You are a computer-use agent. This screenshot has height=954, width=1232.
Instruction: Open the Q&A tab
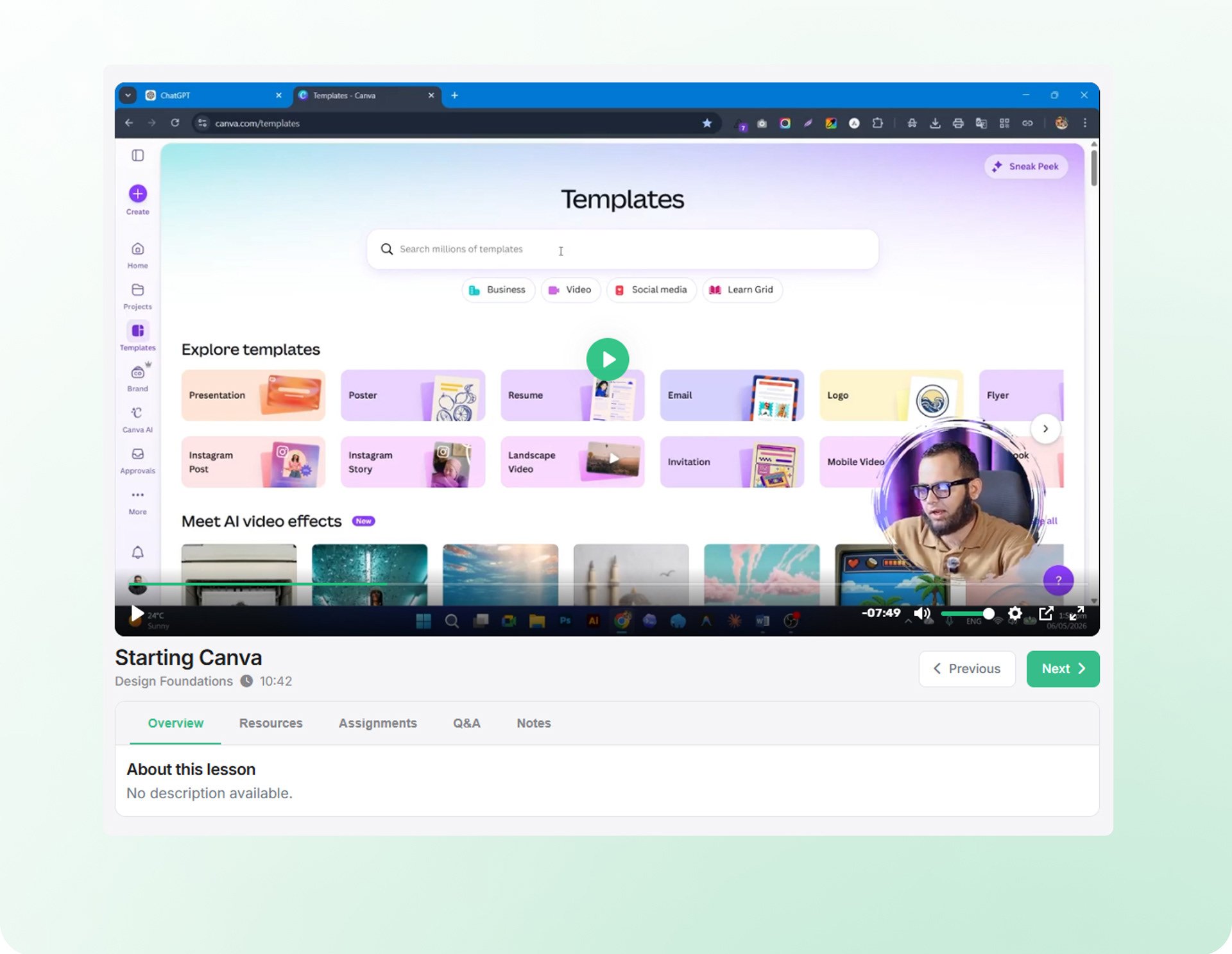tap(466, 723)
